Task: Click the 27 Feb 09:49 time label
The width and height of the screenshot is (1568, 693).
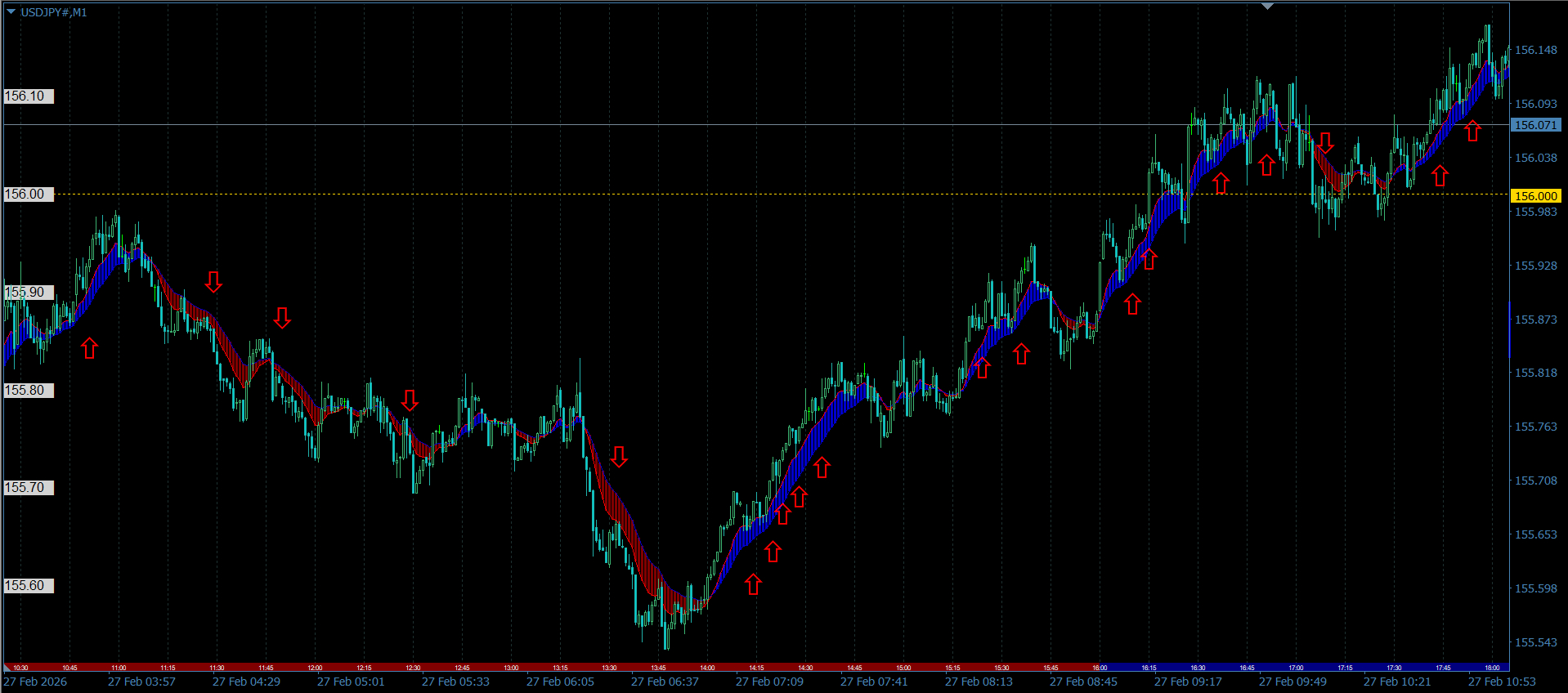Action: point(1292,682)
